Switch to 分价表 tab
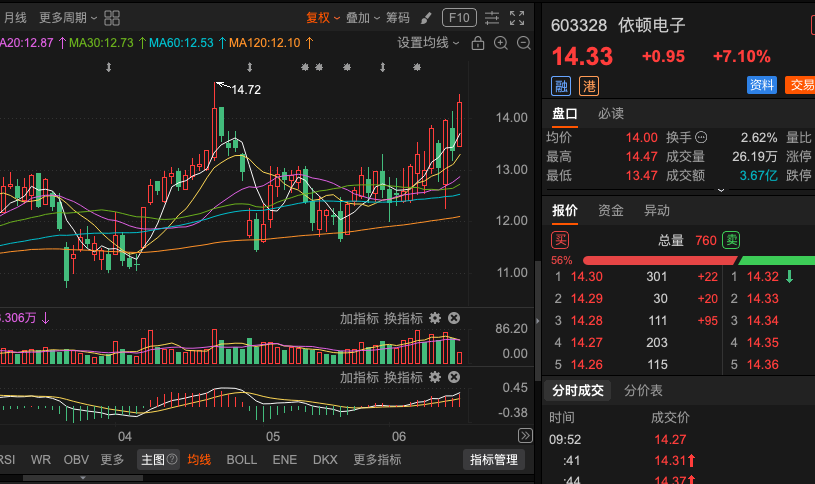Image resolution: width=815 pixels, height=484 pixels. pos(643,390)
